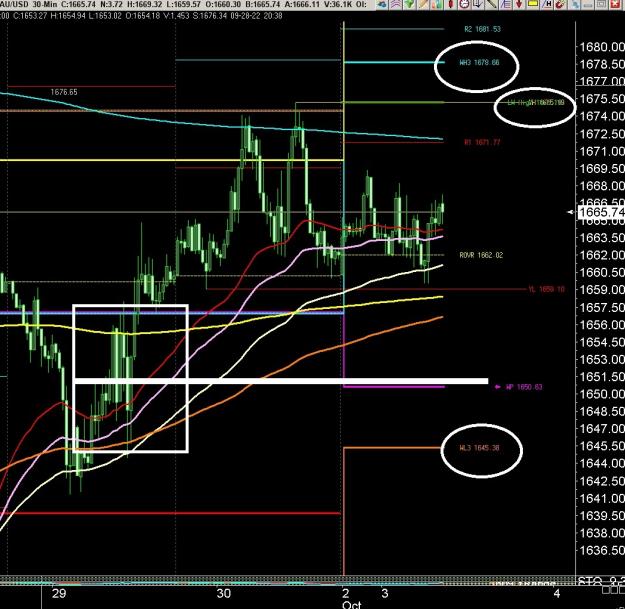Viewport: 625px width, 609px height.
Task: Click the restore window button in the top right
Action: (x=602, y=4)
